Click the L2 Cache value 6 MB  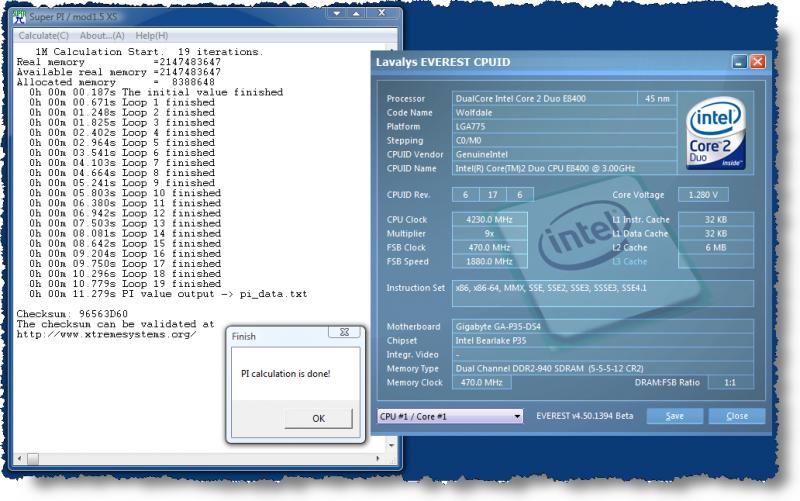716,247
